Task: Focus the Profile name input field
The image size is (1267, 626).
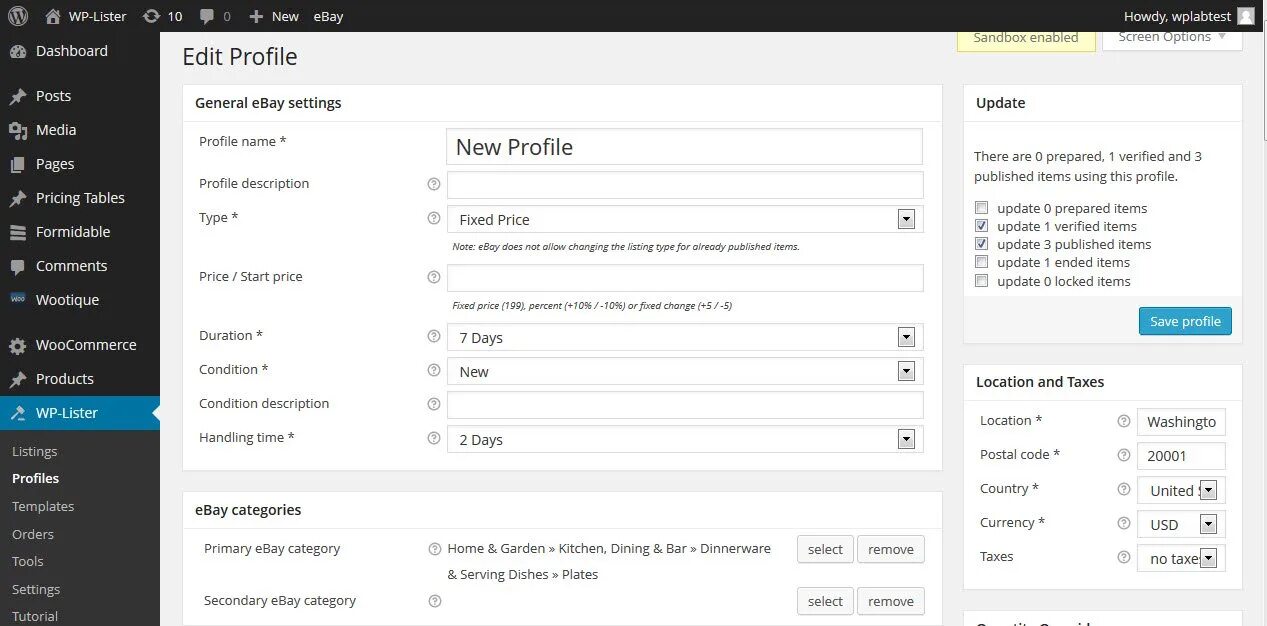Action: point(684,146)
